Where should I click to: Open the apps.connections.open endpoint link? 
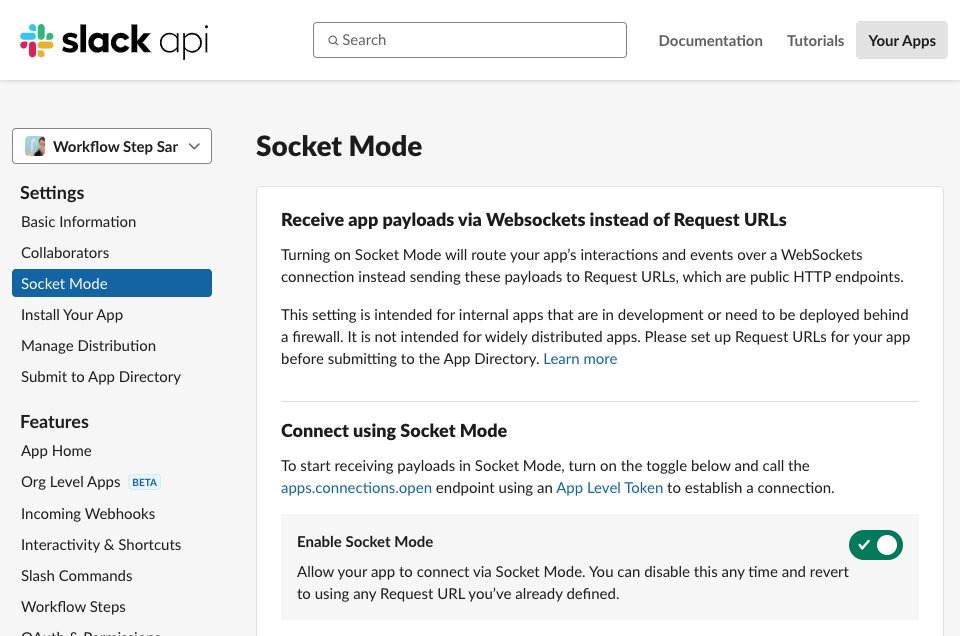tap(356, 488)
